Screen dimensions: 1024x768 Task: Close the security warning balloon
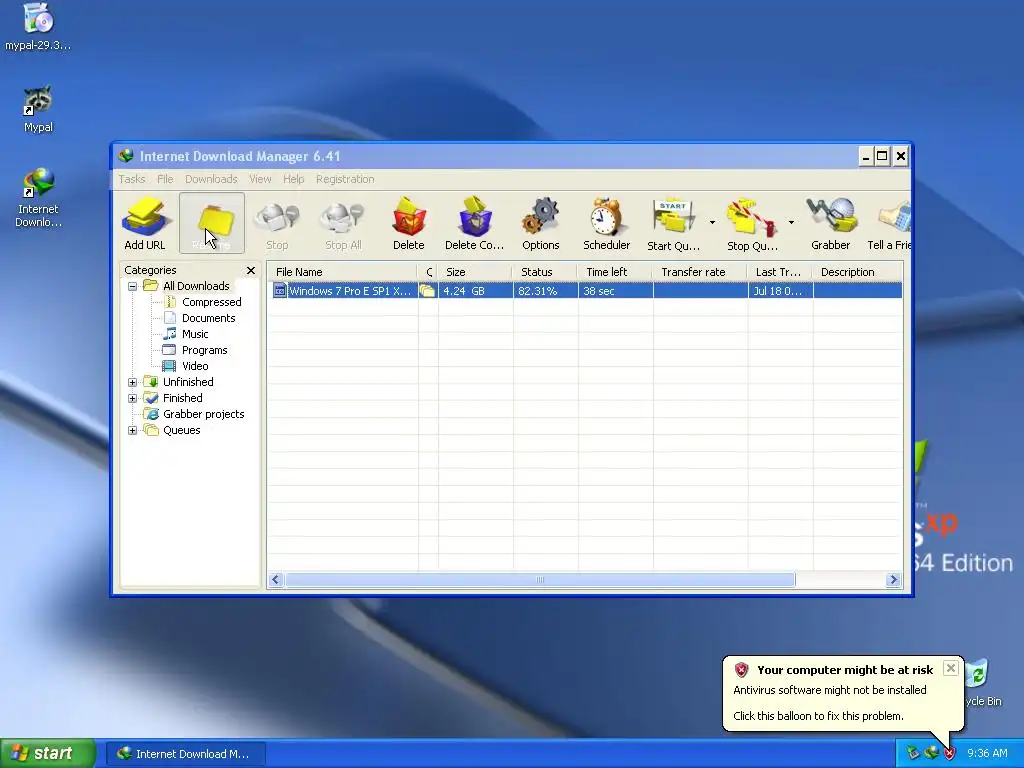(951, 668)
